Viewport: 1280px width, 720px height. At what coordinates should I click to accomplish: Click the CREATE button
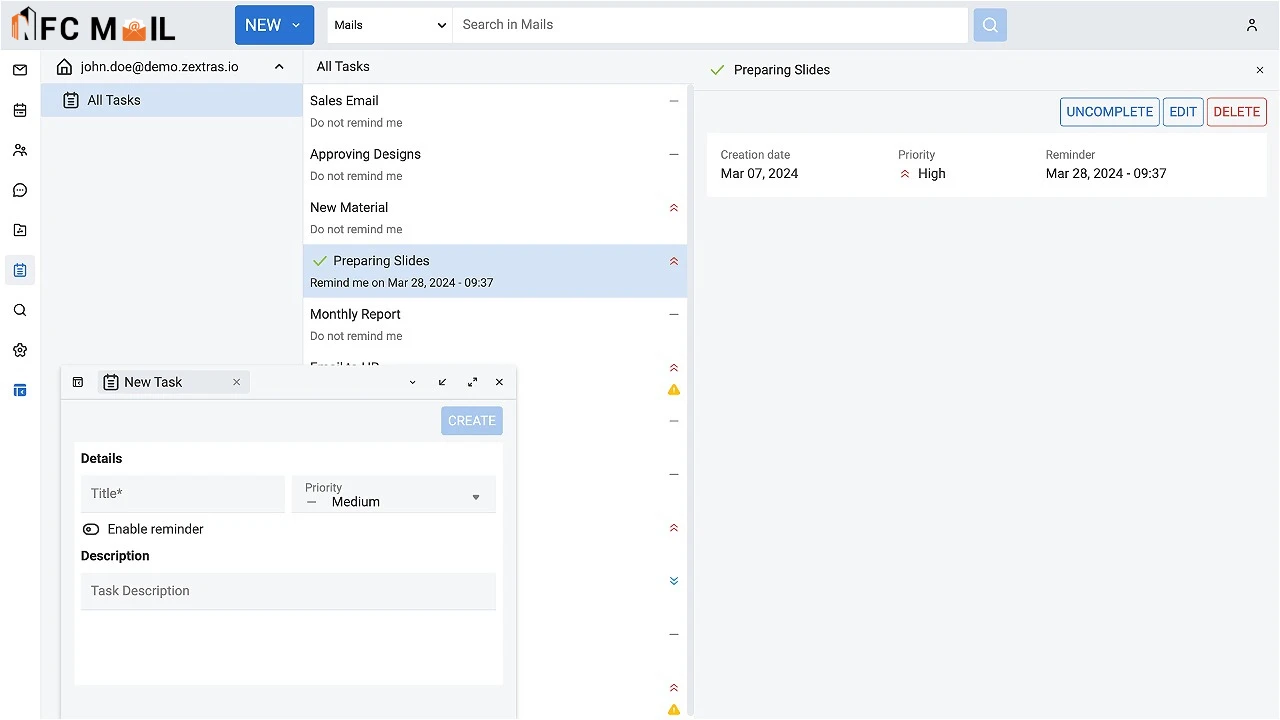pos(472,421)
